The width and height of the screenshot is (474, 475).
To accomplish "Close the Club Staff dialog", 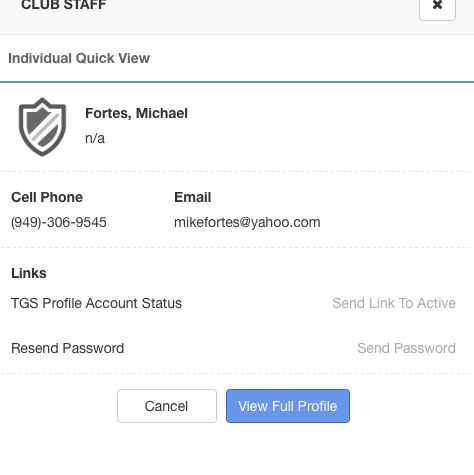I will click(x=437, y=6).
